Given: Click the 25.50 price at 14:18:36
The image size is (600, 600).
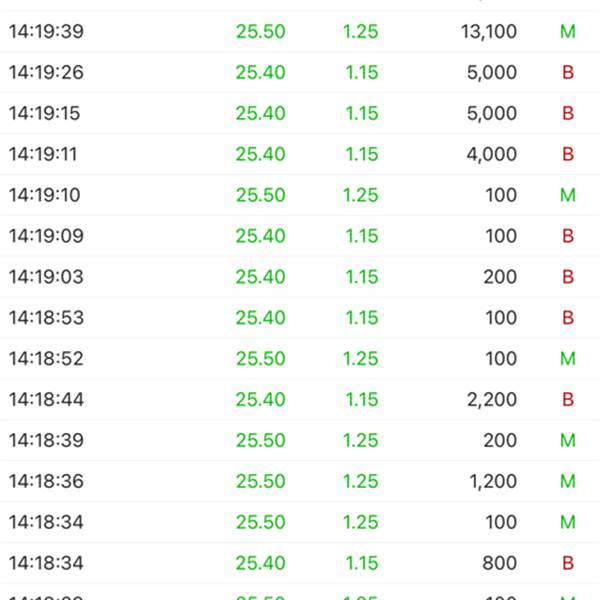Looking at the screenshot, I should click(260, 482).
